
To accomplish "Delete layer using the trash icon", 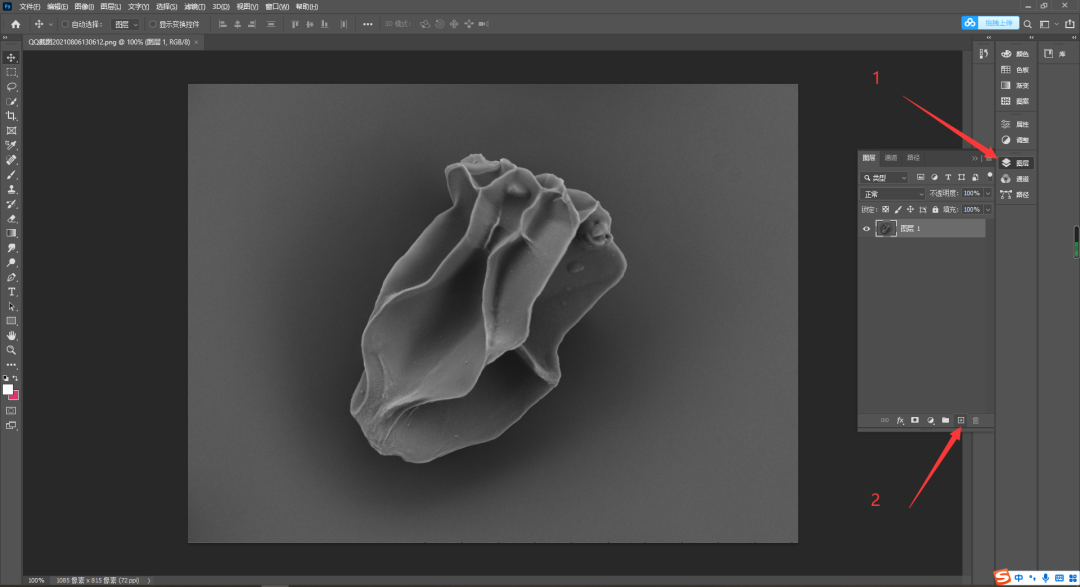I will 976,421.
